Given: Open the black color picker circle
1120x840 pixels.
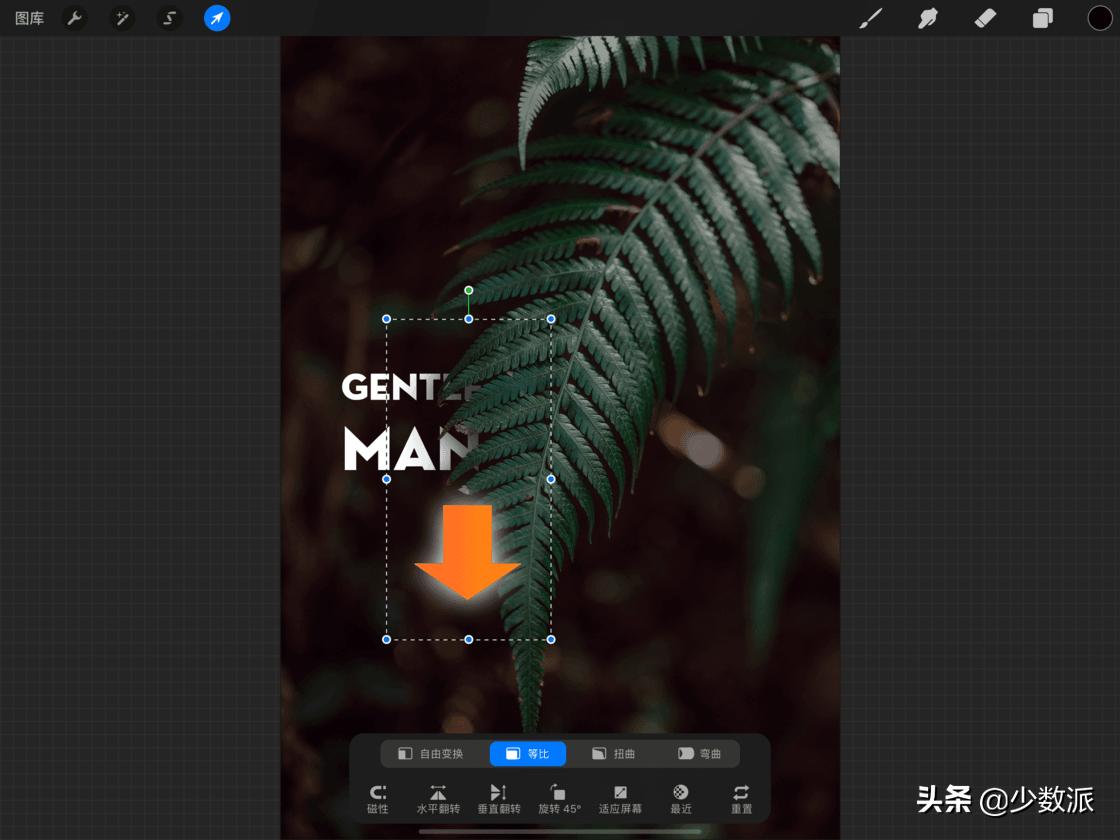Looking at the screenshot, I should tap(1100, 18).
